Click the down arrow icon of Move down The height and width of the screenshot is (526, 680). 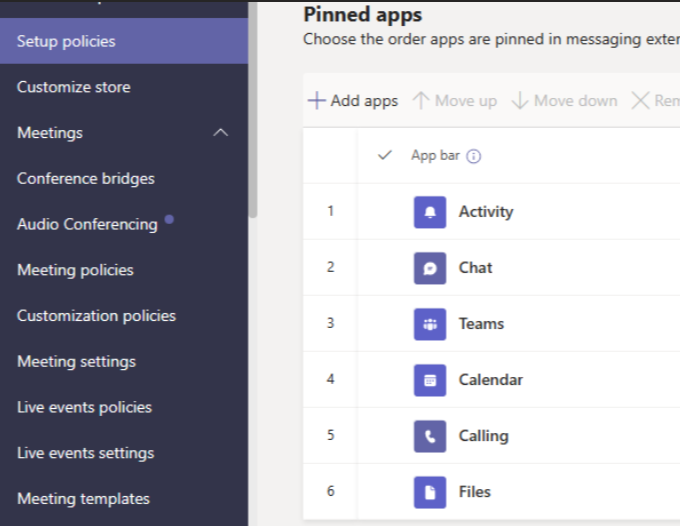[520, 101]
